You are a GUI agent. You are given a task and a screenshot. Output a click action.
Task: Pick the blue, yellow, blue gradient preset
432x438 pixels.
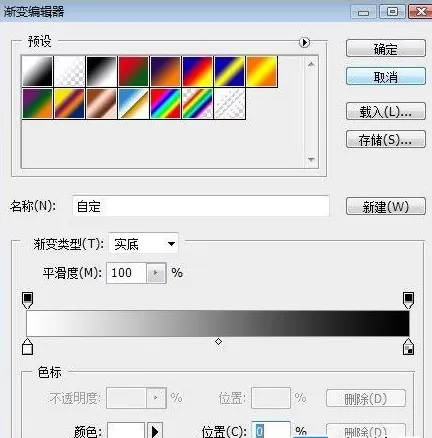pos(229,71)
